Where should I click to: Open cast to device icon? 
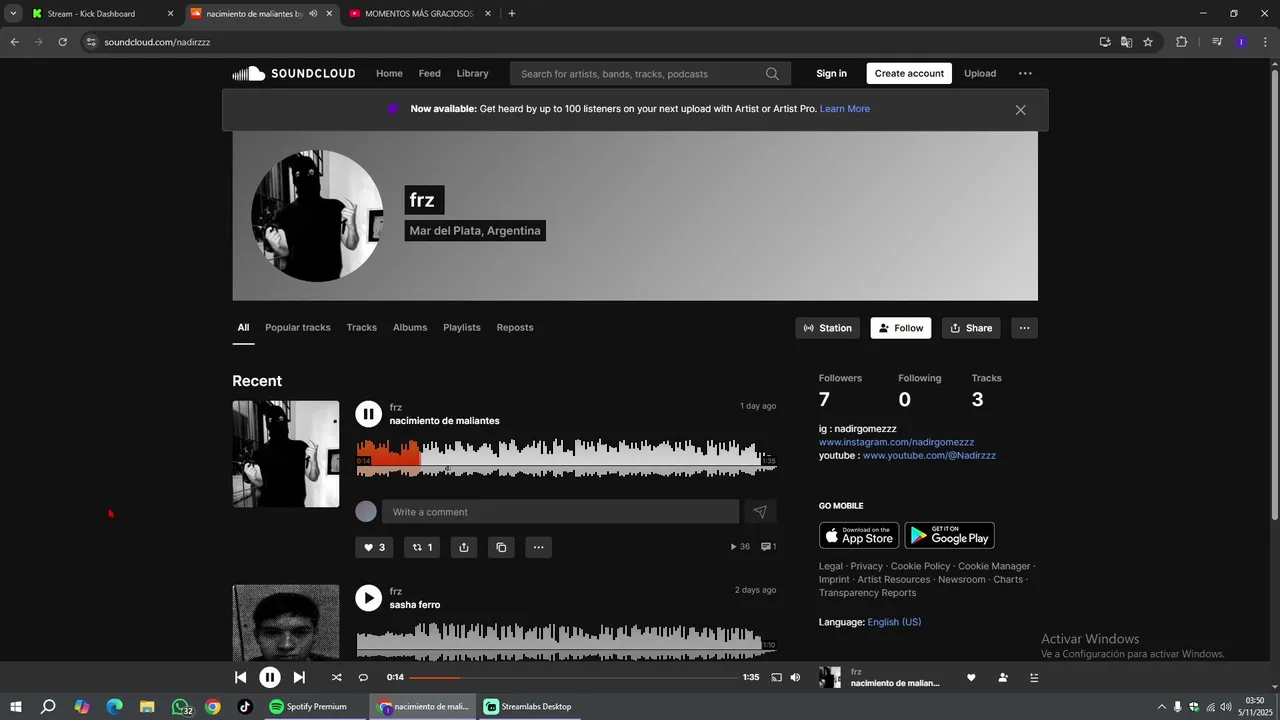coord(776,677)
